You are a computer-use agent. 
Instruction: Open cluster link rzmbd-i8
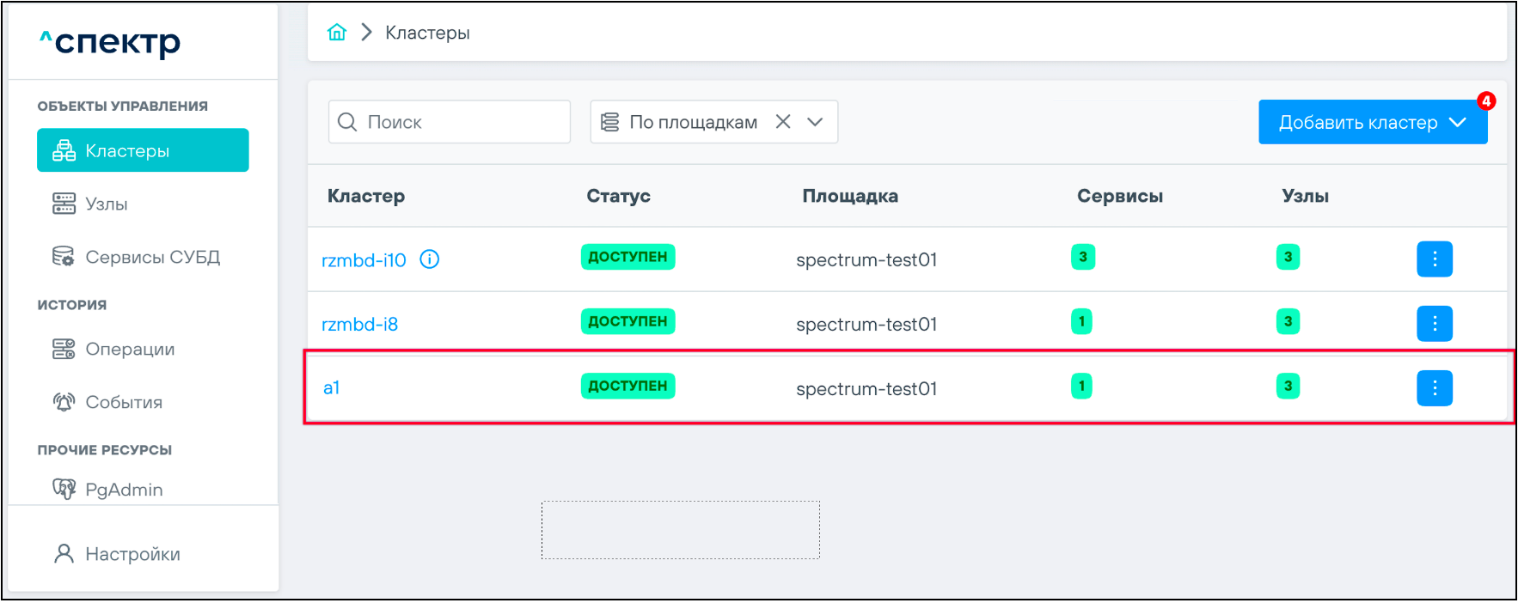(360, 324)
